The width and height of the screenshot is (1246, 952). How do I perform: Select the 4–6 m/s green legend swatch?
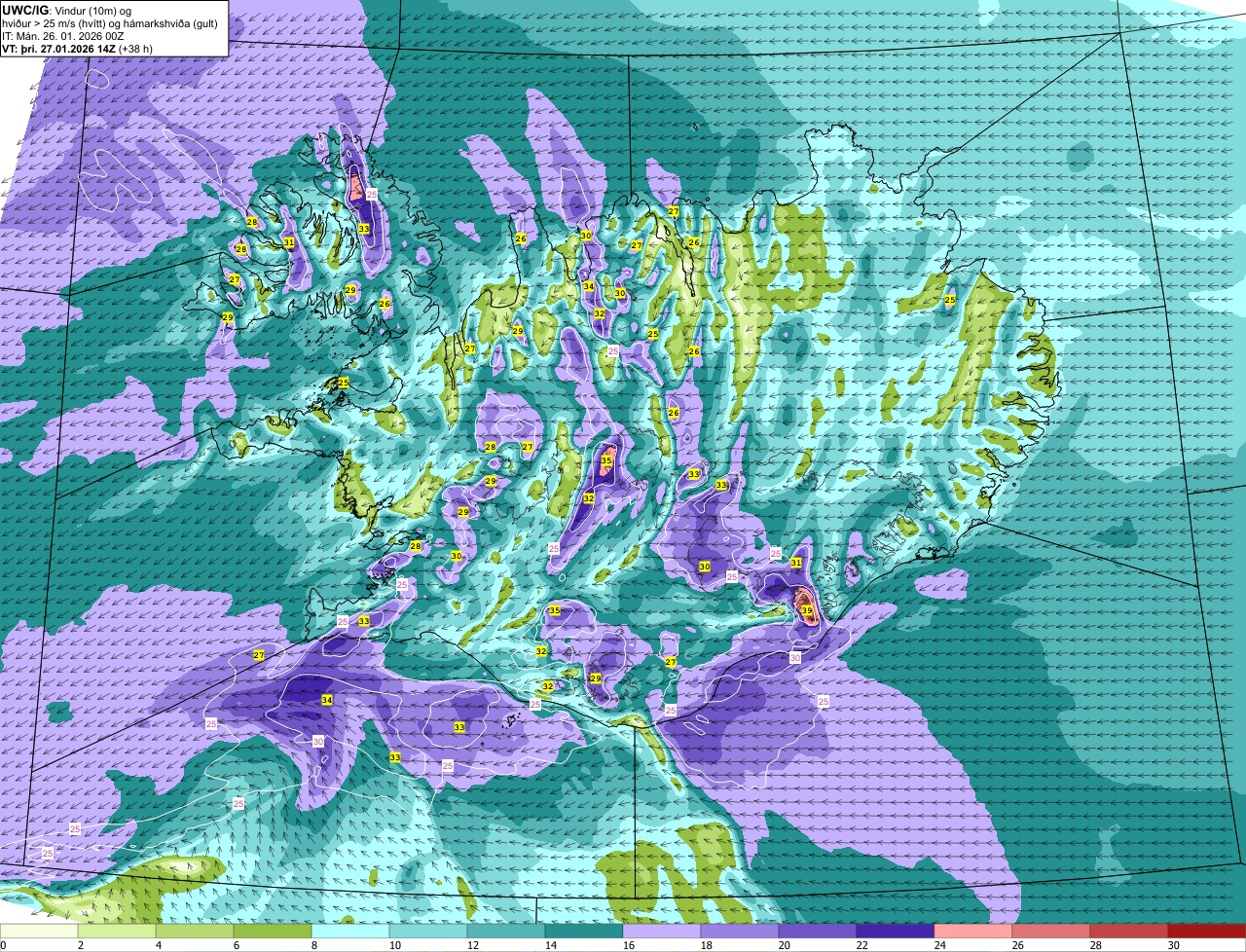click(x=196, y=932)
